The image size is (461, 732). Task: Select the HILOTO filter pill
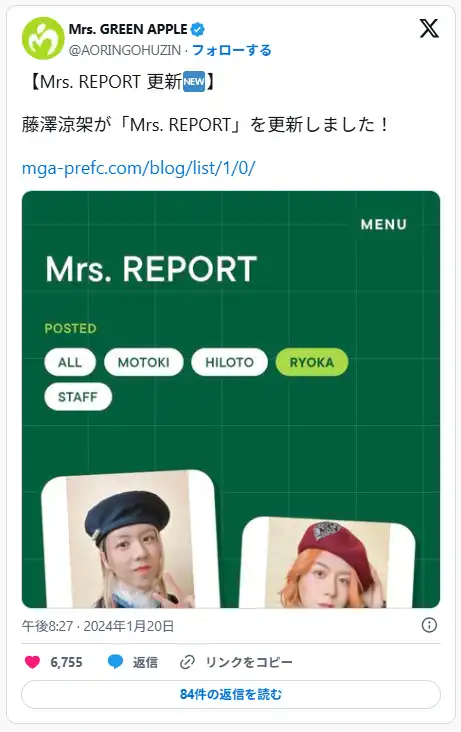pyautogui.click(x=229, y=362)
